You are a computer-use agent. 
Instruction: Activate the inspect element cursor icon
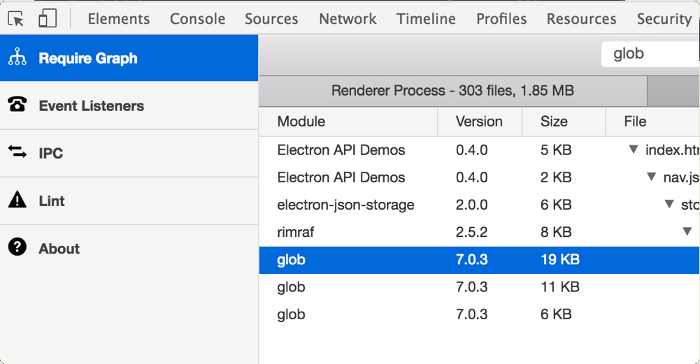pos(16,19)
